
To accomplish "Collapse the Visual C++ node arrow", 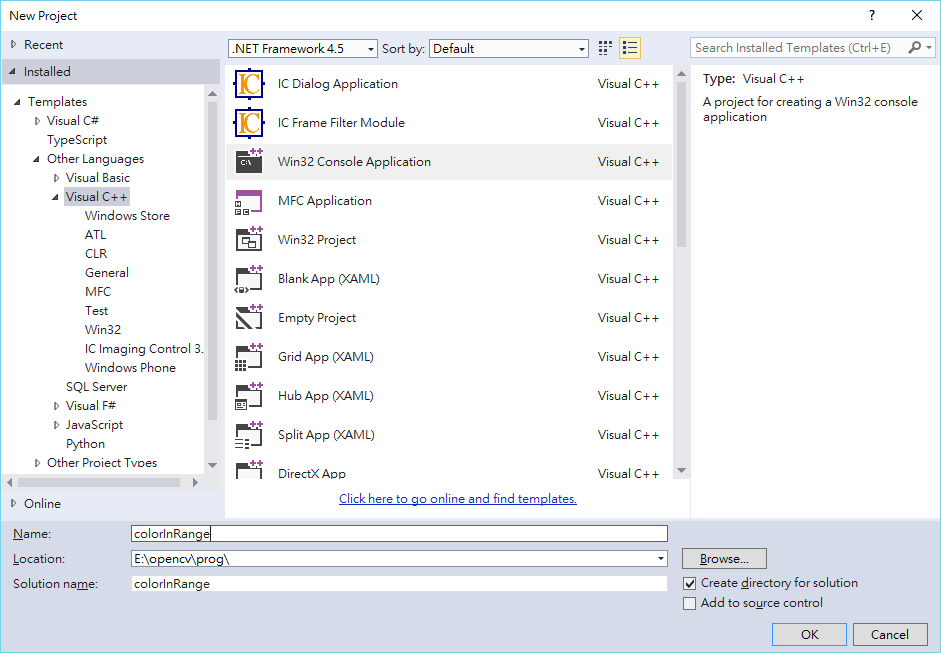I will click(56, 197).
